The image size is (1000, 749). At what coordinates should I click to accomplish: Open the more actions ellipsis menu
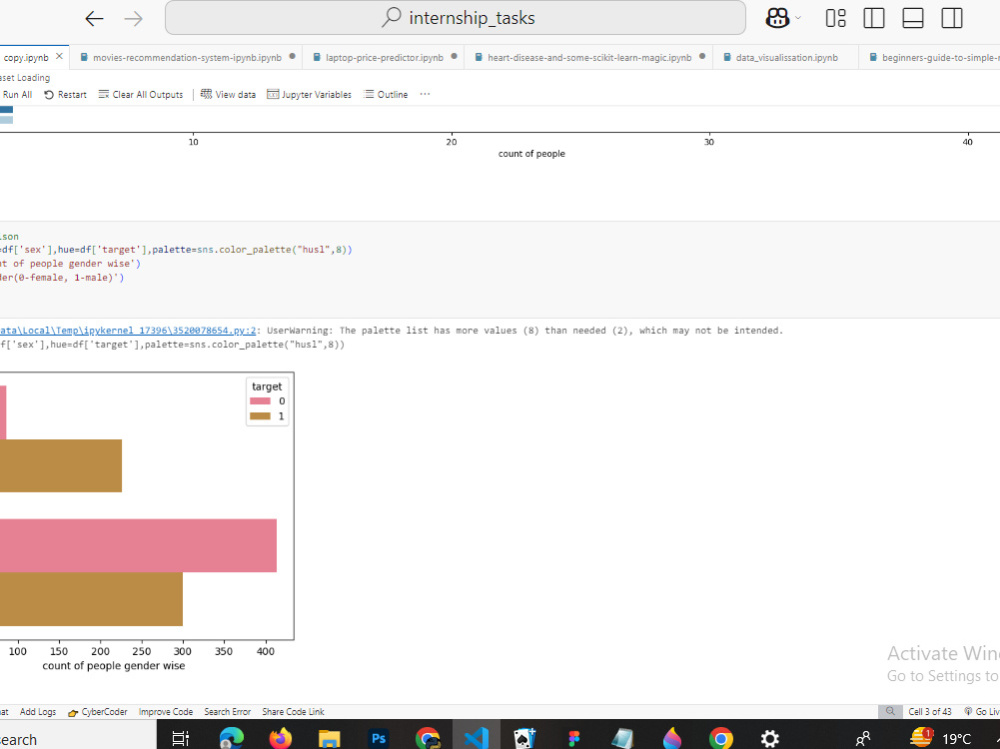click(x=425, y=94)
